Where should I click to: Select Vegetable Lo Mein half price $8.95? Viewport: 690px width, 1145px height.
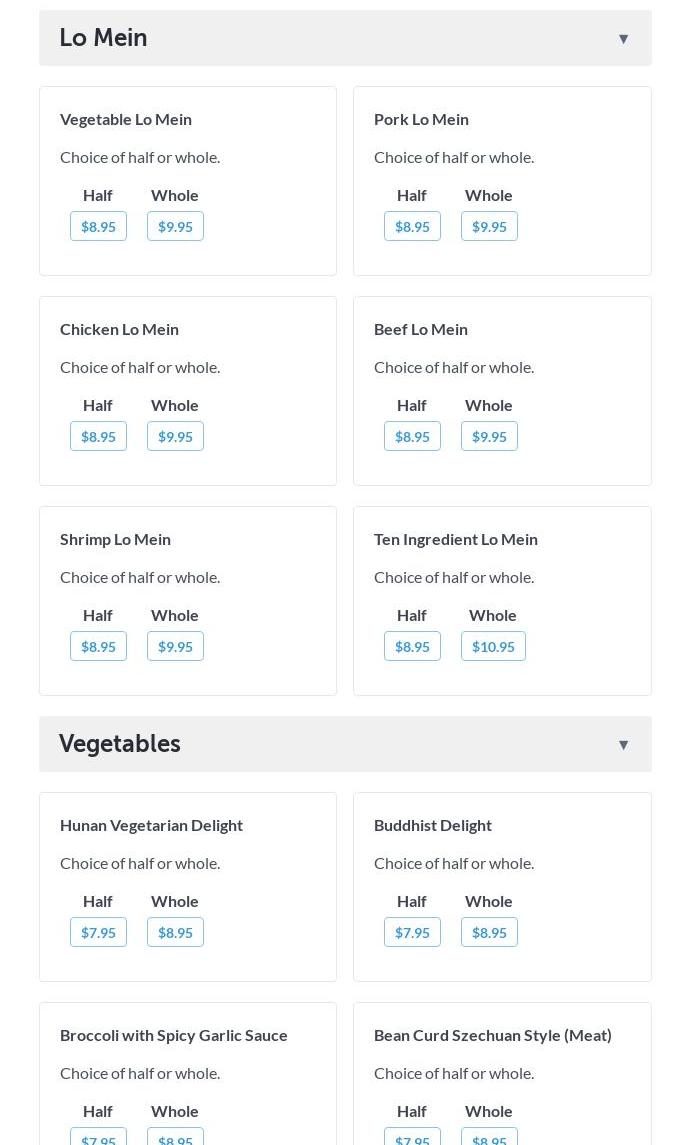98,227
